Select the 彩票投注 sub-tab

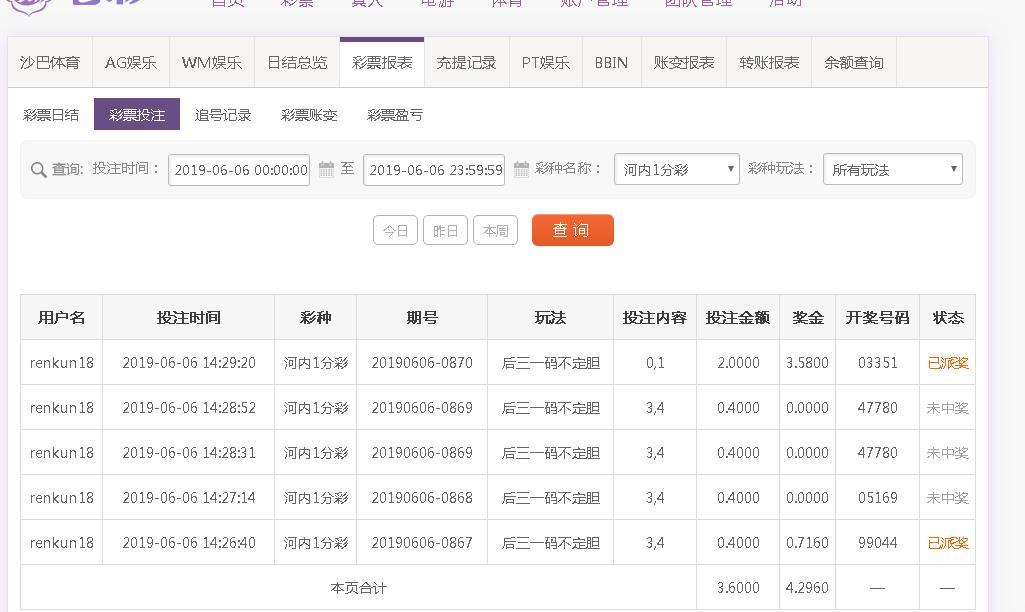coord(137,114)
